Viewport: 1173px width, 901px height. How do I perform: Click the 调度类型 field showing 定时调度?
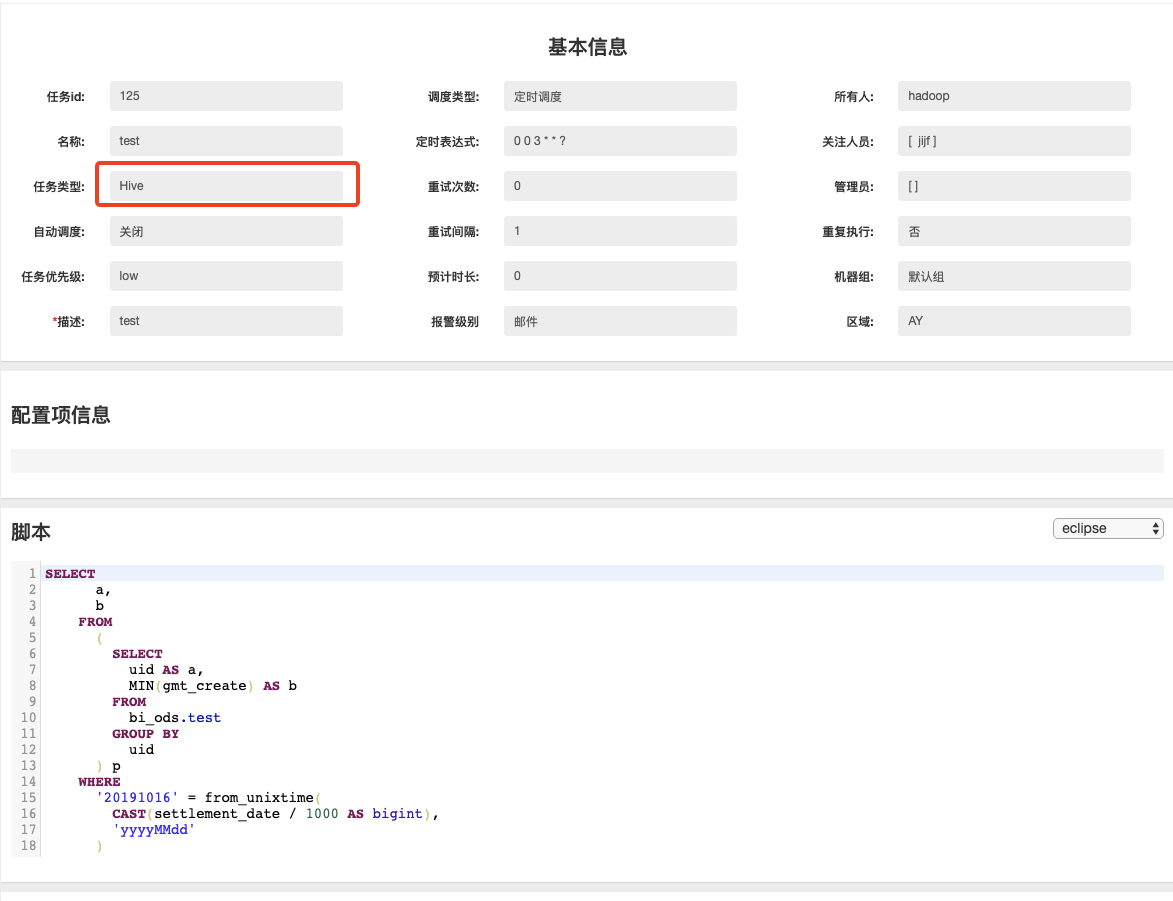[x=620, y=96]
